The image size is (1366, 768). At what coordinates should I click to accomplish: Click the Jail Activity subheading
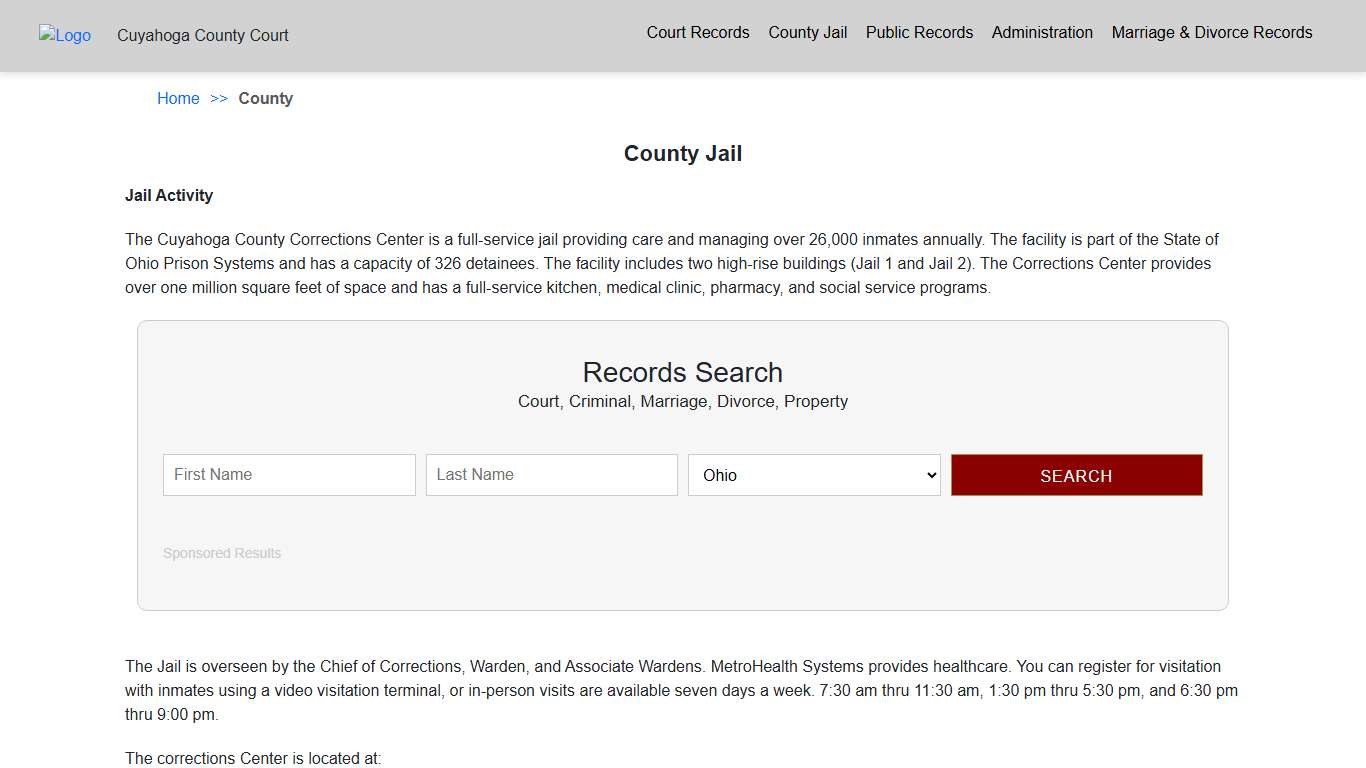(x=169, y=195)
